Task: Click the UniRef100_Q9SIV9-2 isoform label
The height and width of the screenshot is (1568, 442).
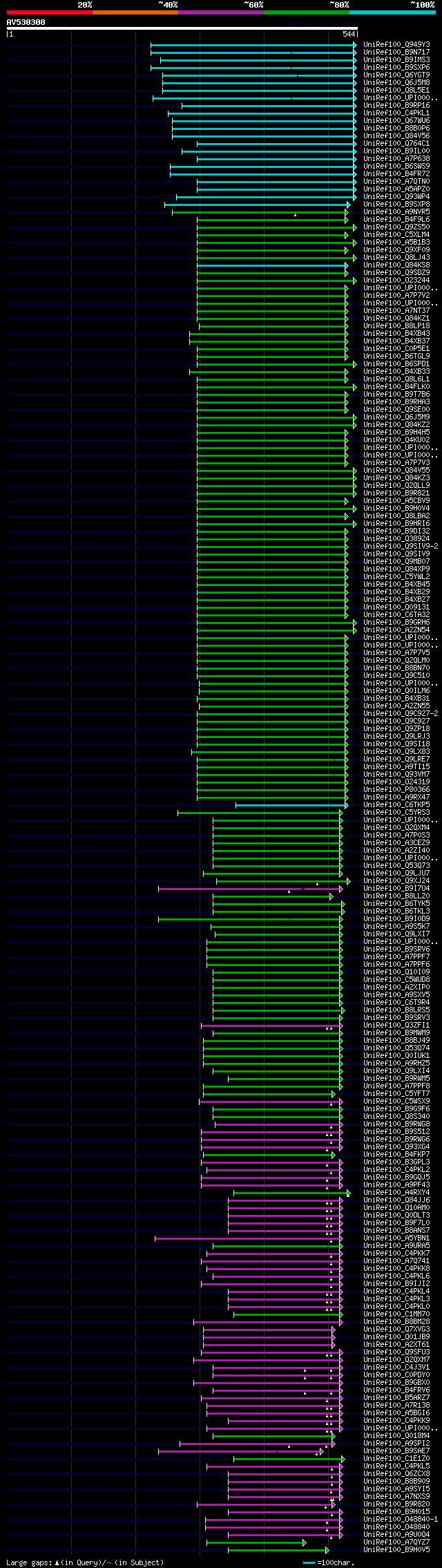Action: pos(401,546)
